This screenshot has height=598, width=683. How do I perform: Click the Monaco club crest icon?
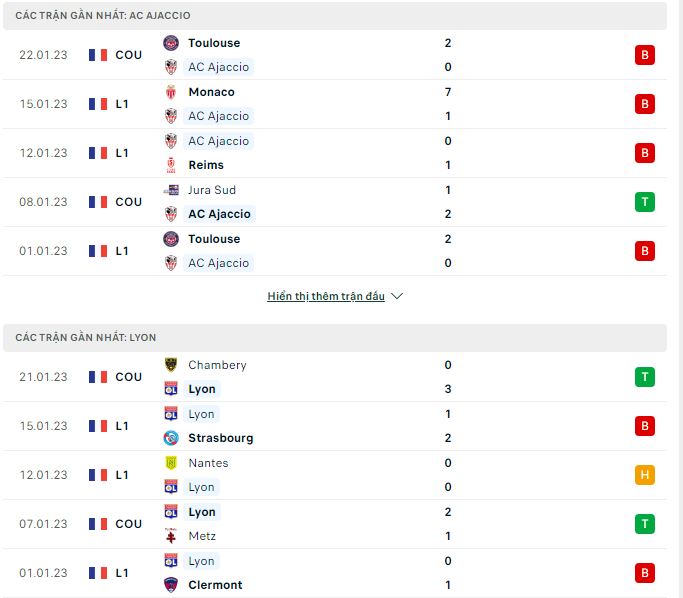tap(171, 92)
